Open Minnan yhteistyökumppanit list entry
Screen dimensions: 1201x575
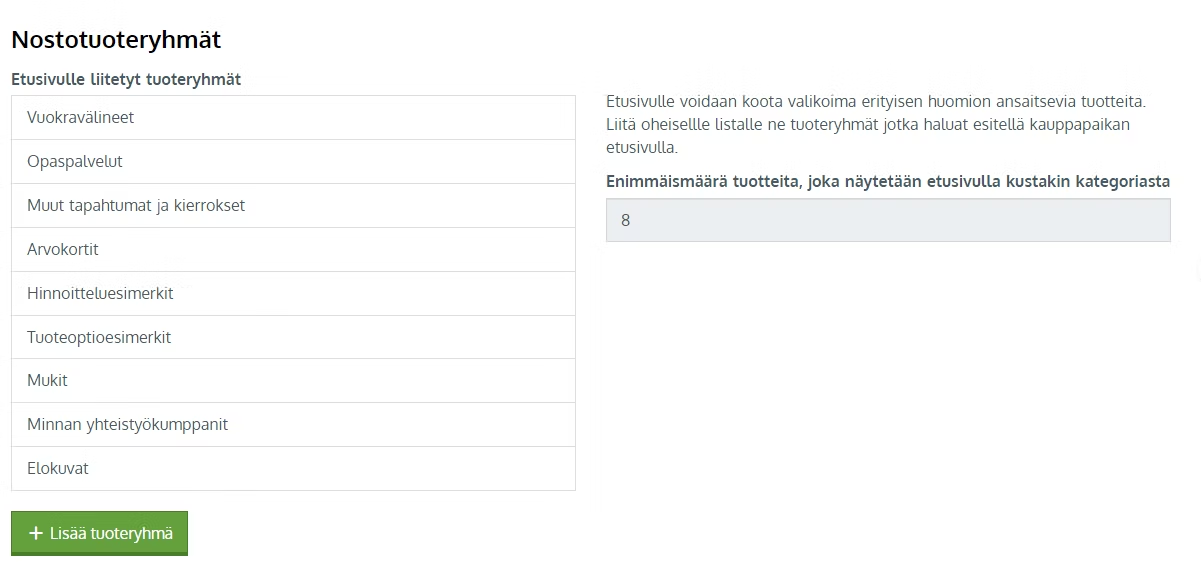tap(293, 424)
